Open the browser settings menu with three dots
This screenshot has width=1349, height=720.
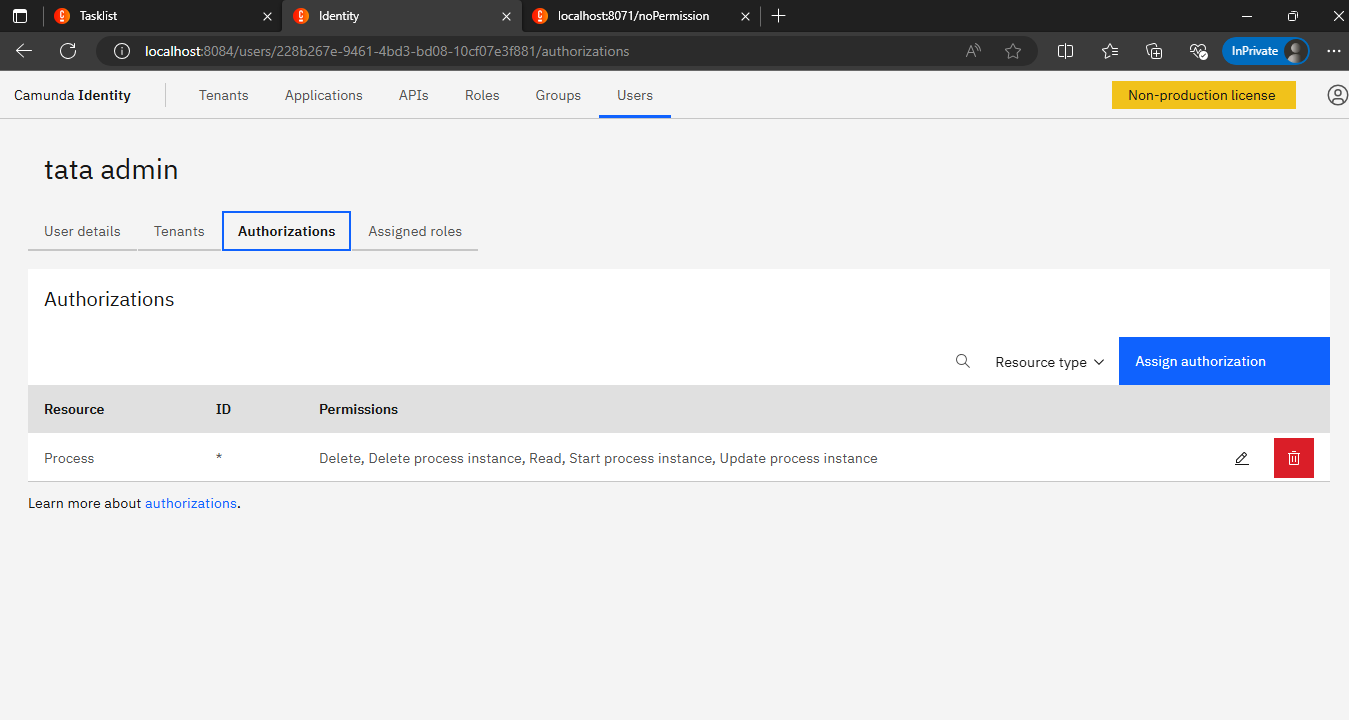1333,51
